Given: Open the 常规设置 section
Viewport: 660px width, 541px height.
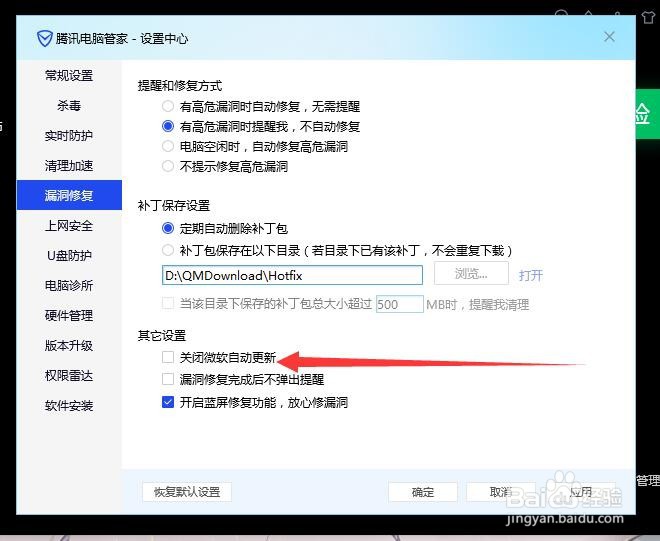Looking at the screenshot, I should (69, 76).
